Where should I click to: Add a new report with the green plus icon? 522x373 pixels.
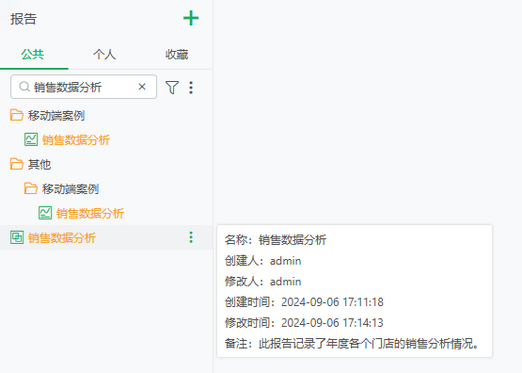coord(191,18)
